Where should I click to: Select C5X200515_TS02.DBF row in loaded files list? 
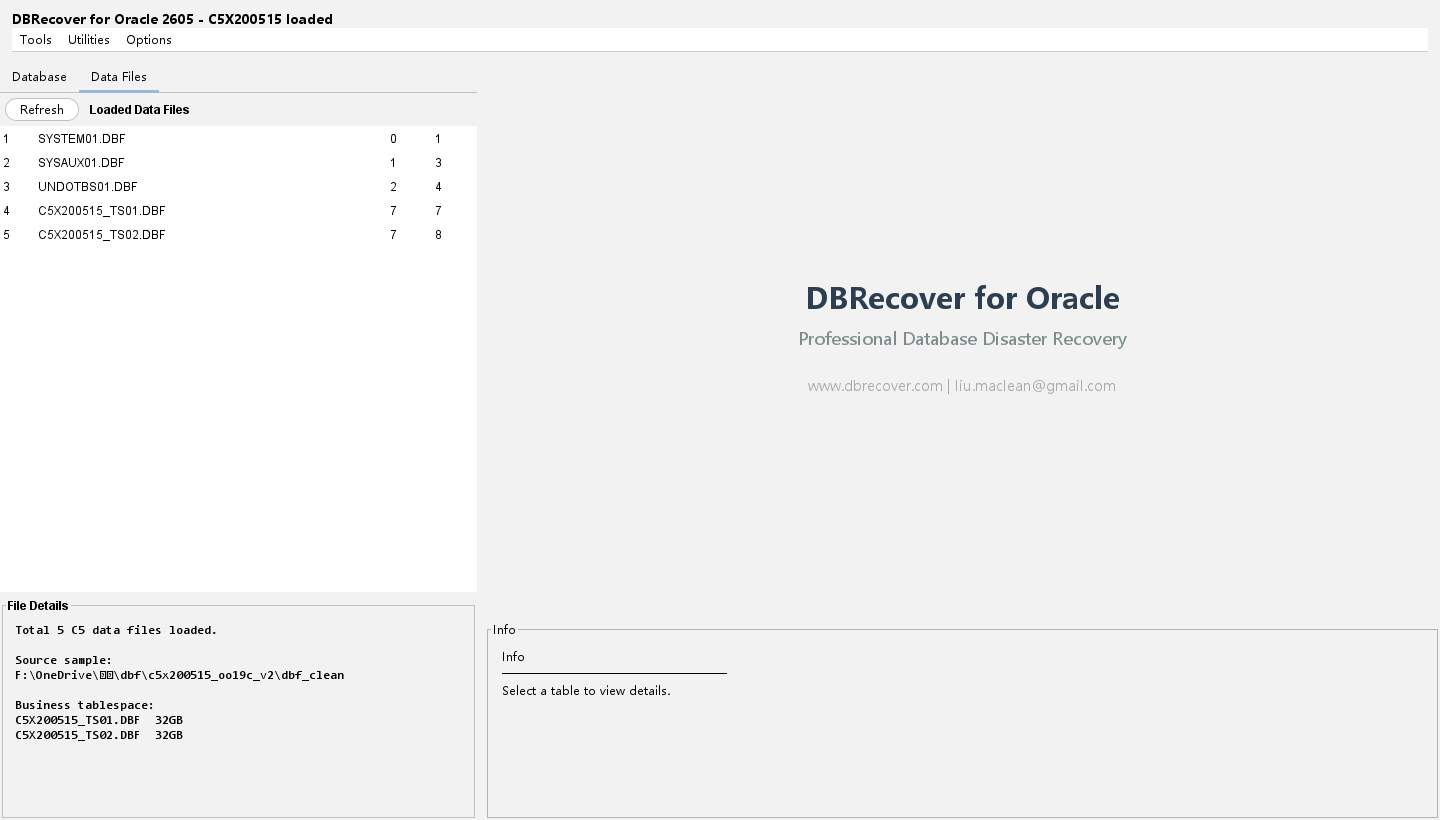238,235
